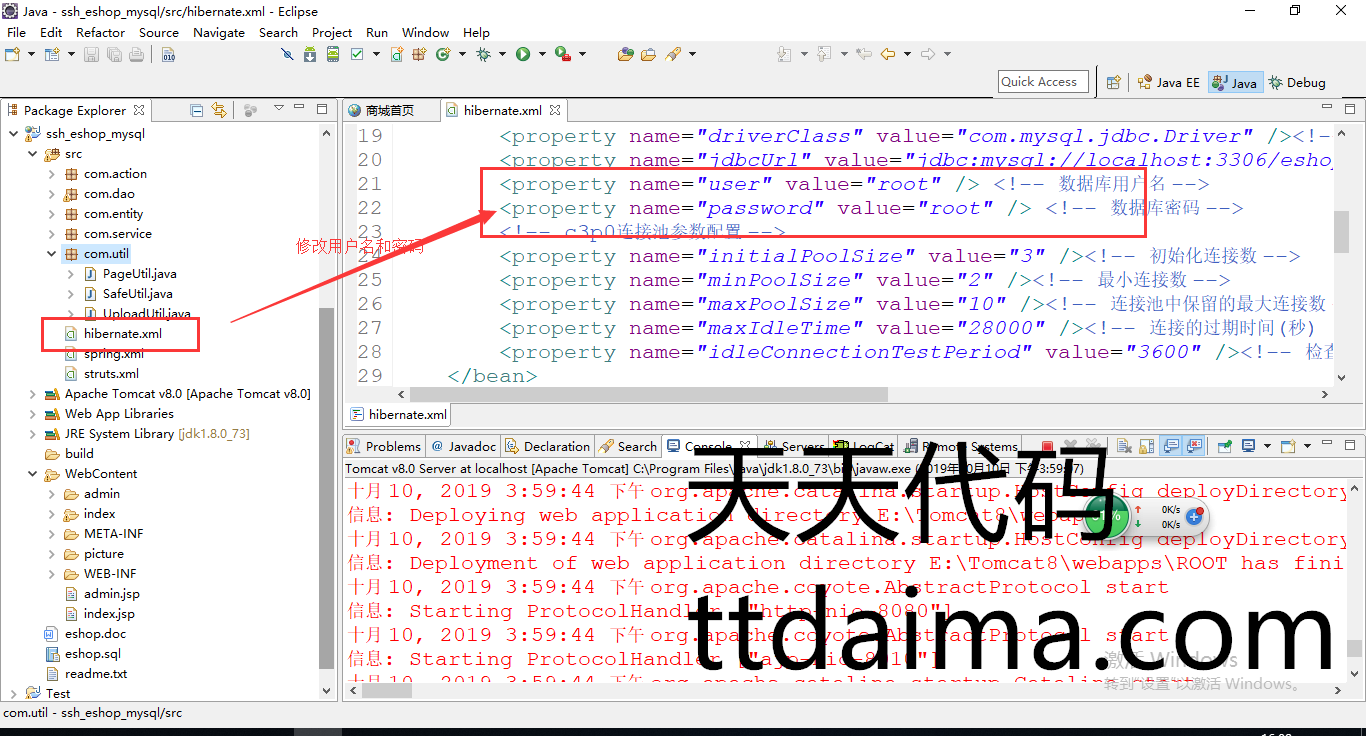Click the Debug bug icon in toolbar

click(484, 54)
